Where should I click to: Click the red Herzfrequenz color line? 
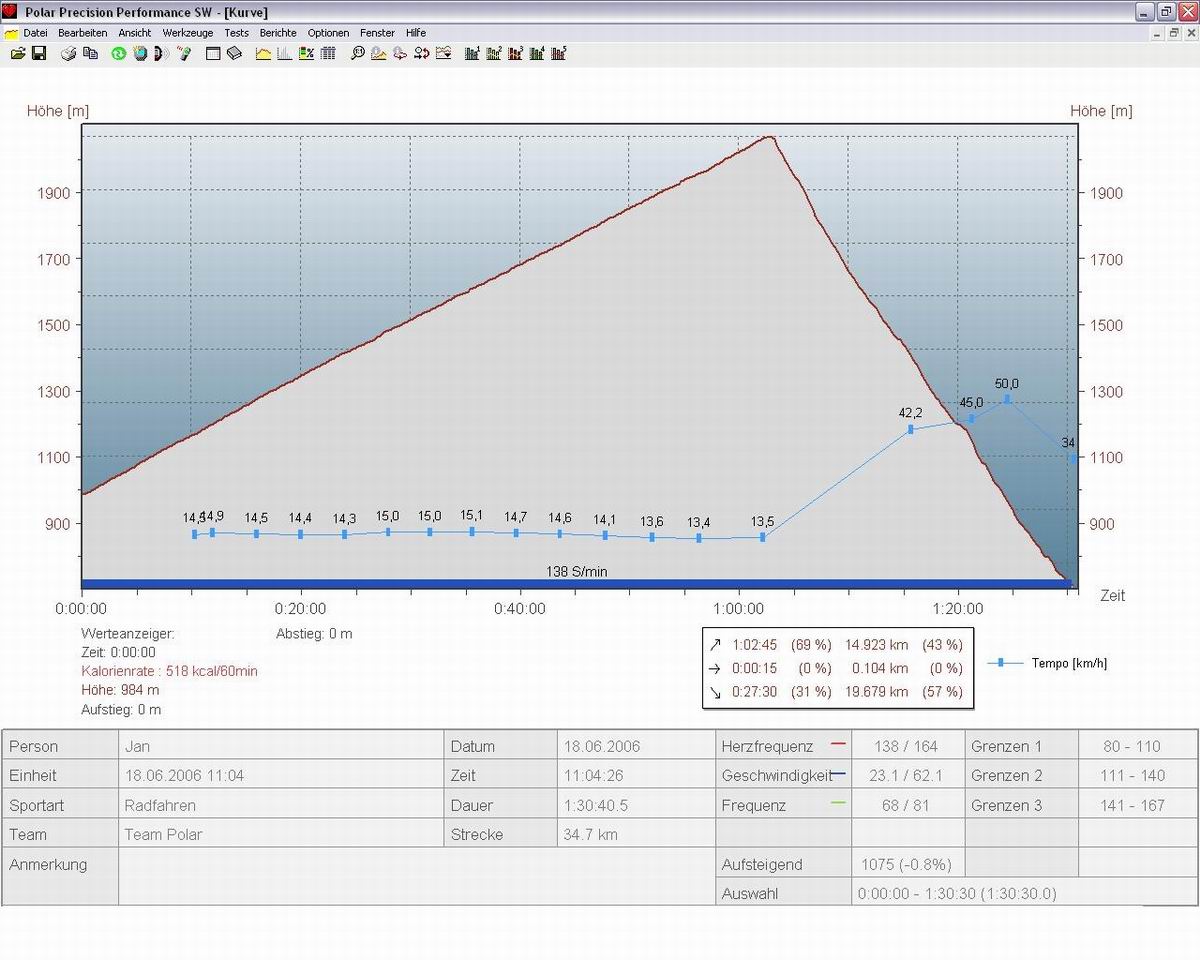(838, 745)
